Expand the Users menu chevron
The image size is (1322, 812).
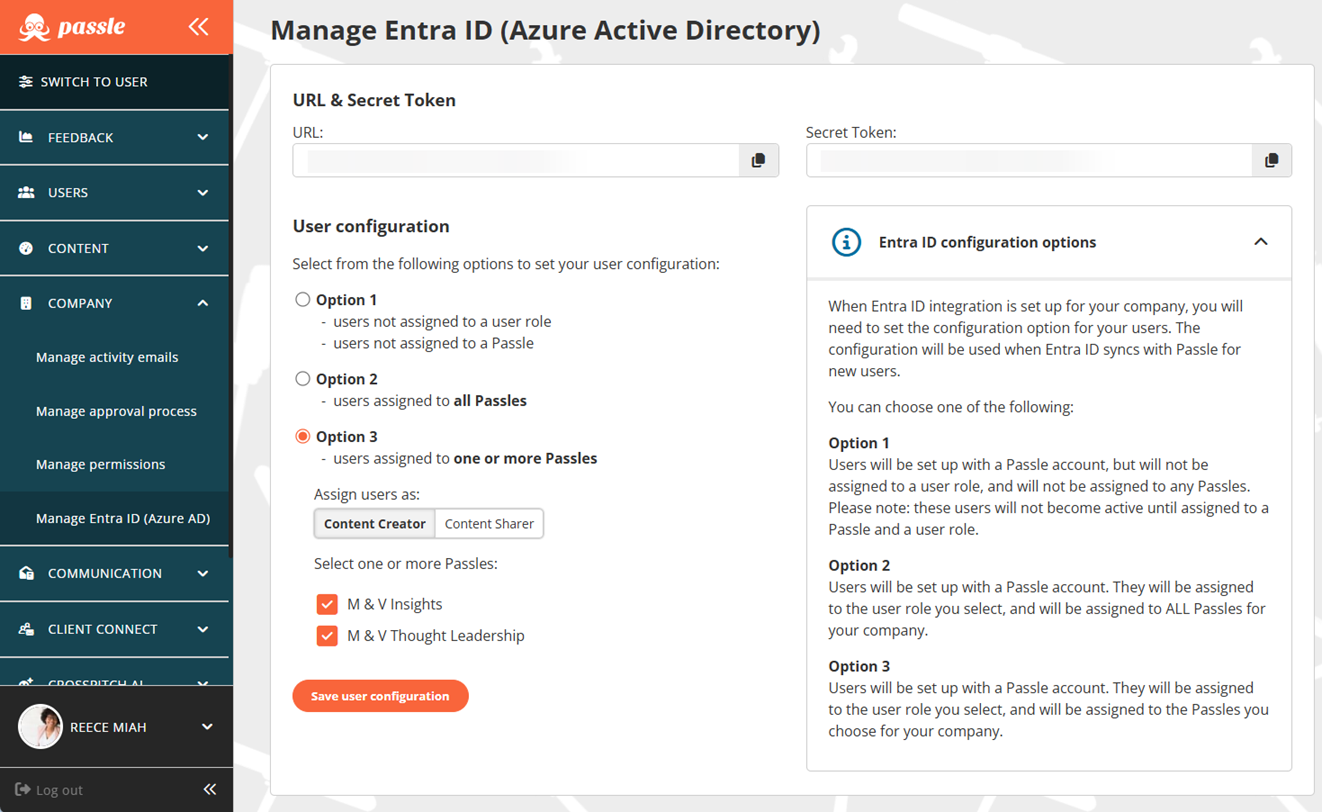tap(203, 192)
